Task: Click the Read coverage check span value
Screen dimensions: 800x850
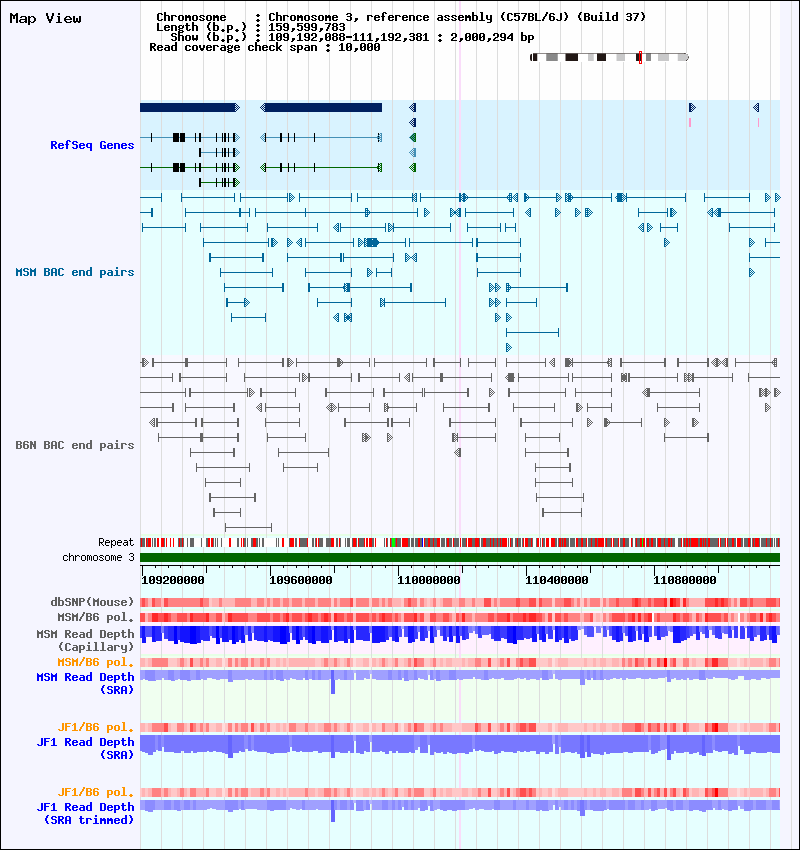Action: click(x=359, y=47)
